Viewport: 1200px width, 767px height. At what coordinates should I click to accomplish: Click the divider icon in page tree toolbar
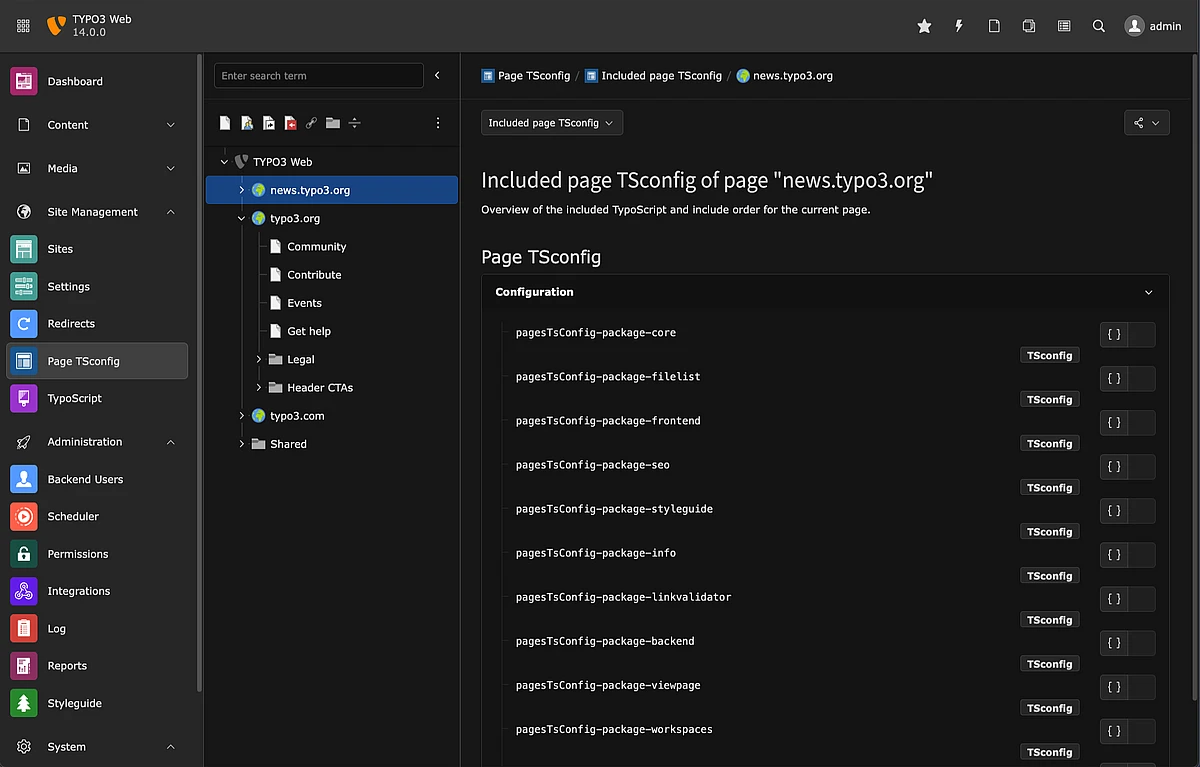354,123
